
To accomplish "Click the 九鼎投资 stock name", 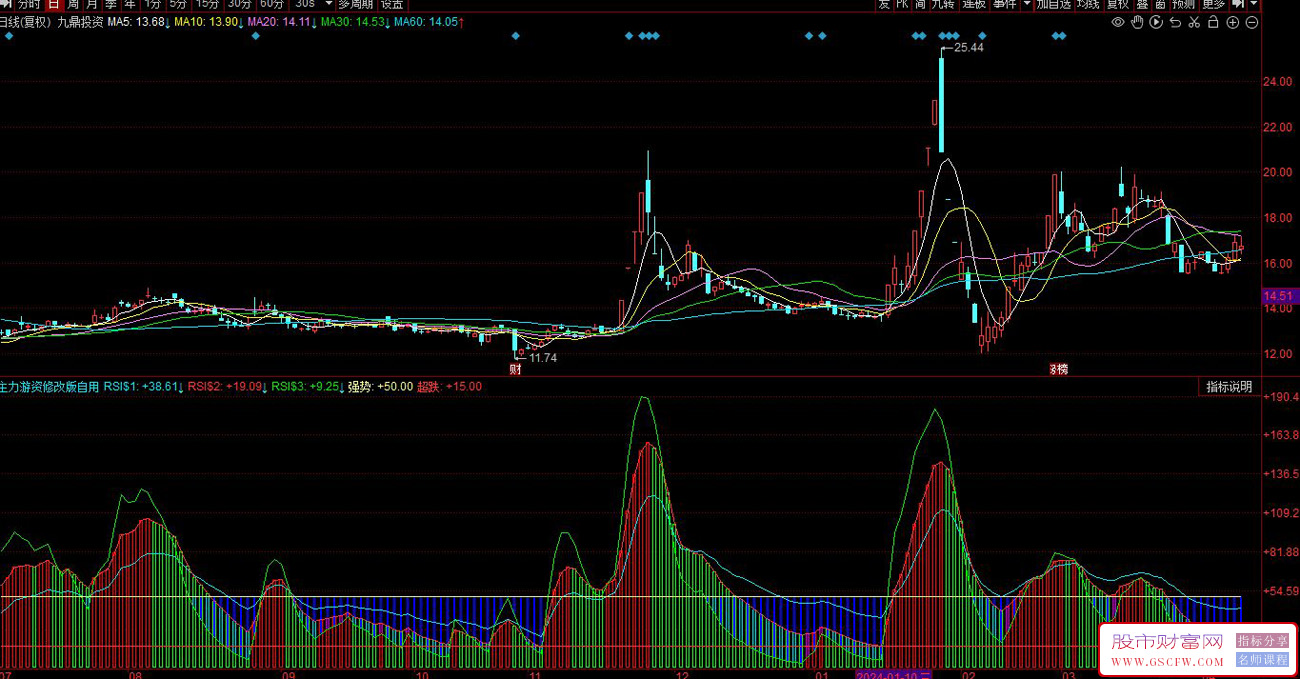I will 80,22.
